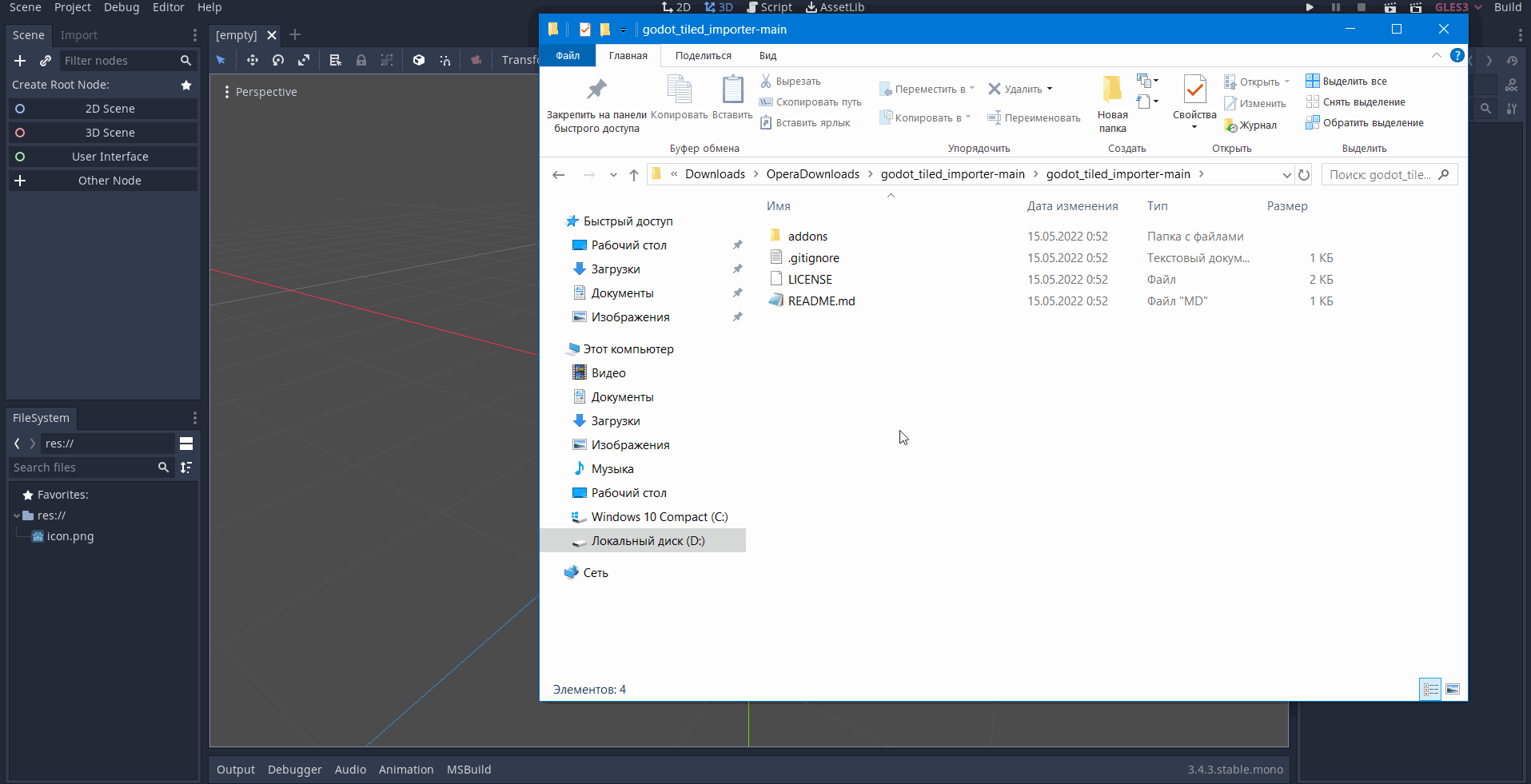Click Cut (Вырезать) in ribbon
Screen dimensions: 1531x784
[790, 82]
